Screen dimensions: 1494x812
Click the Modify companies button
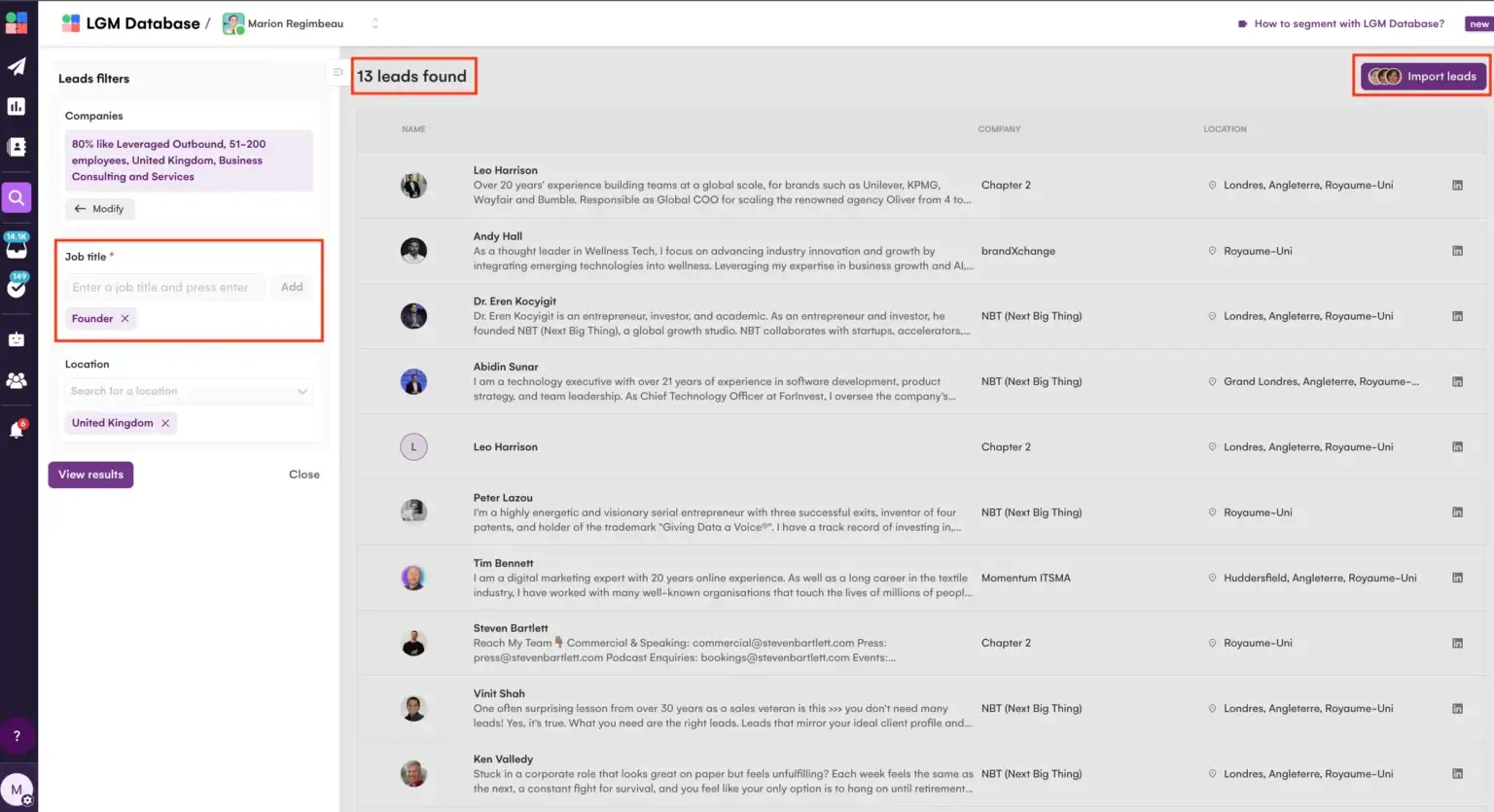[100, 209]
